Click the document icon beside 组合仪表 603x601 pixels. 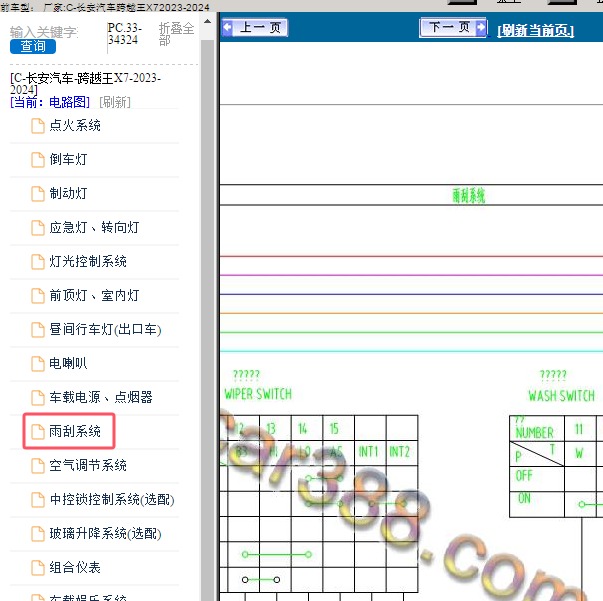point(38,568)
